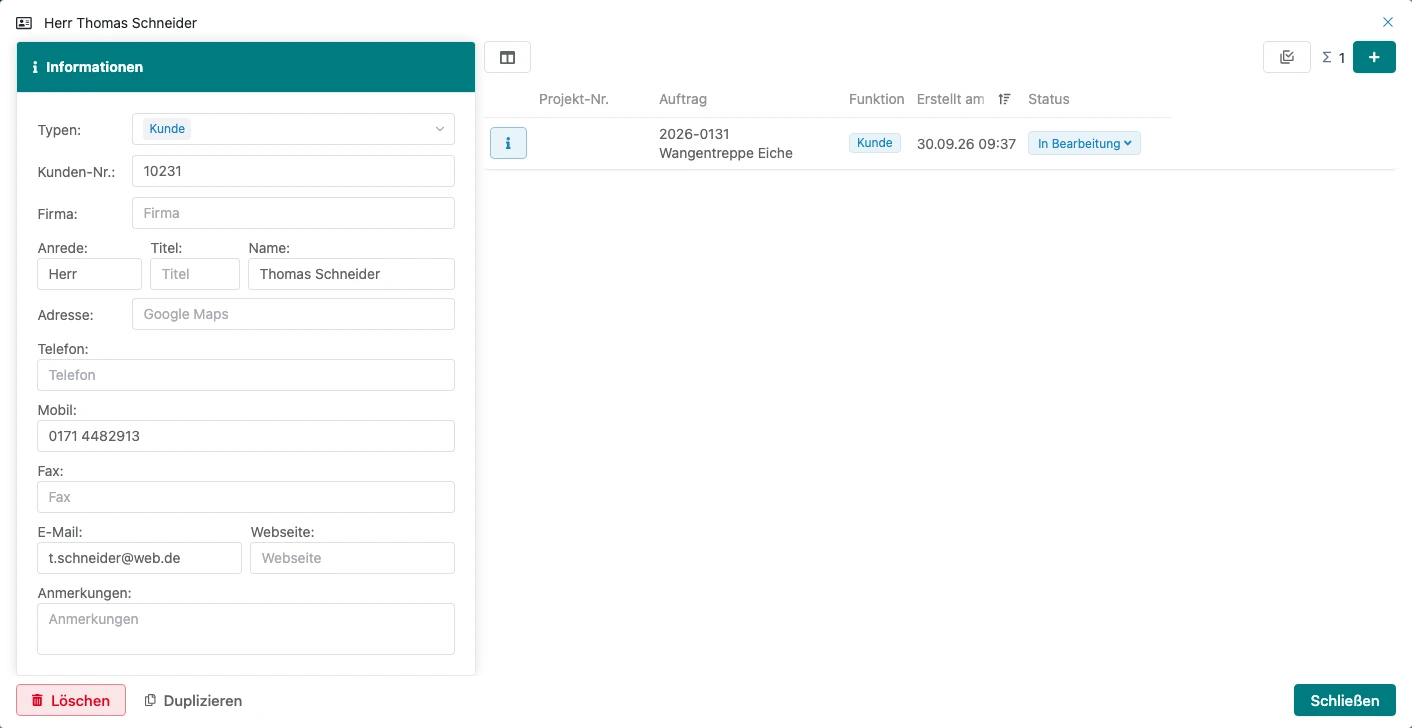Focus the Telefon input field
This screenshot has width=1412, height=728.
pyautogui.click(x=246, y=375)
